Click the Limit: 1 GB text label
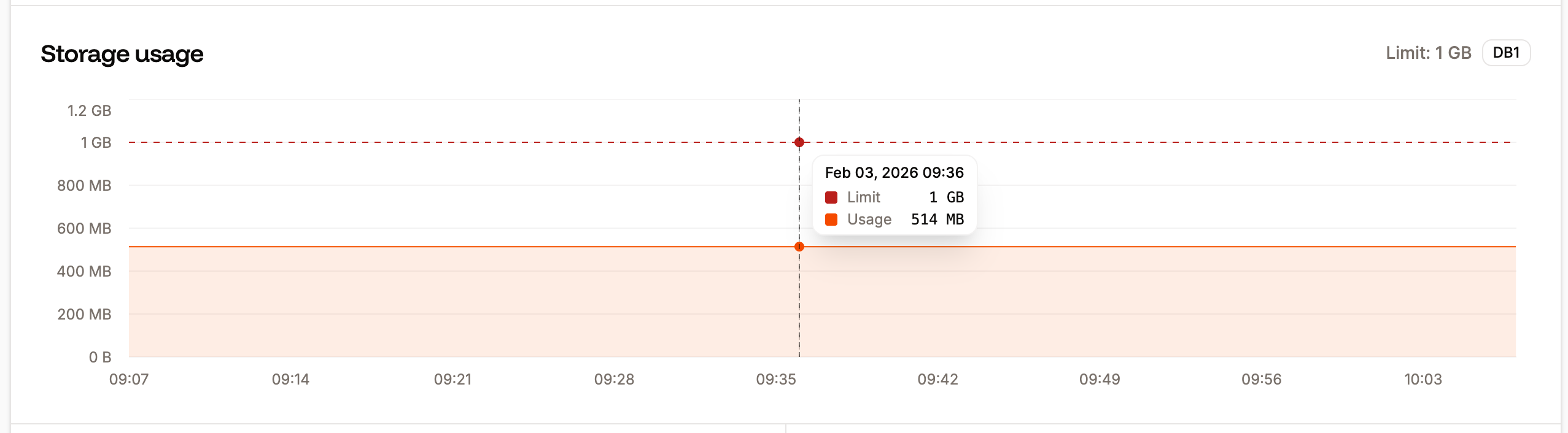Viewport: 1568px width, 433px height. [1427, 53]
